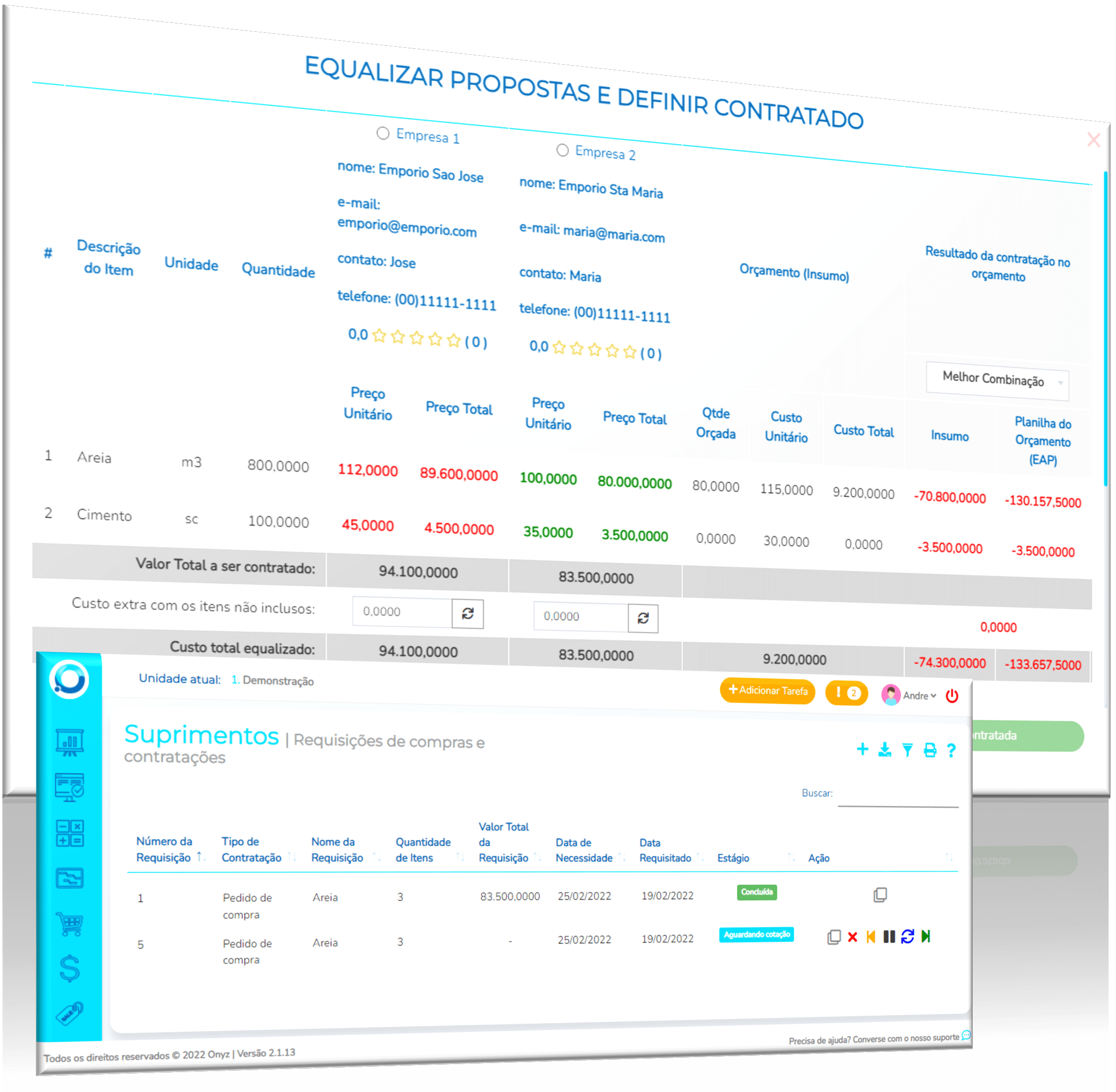Screen dimensions: 1116x1092
Task: Open support chat bubble icon
Action: tap(967, 1036)
